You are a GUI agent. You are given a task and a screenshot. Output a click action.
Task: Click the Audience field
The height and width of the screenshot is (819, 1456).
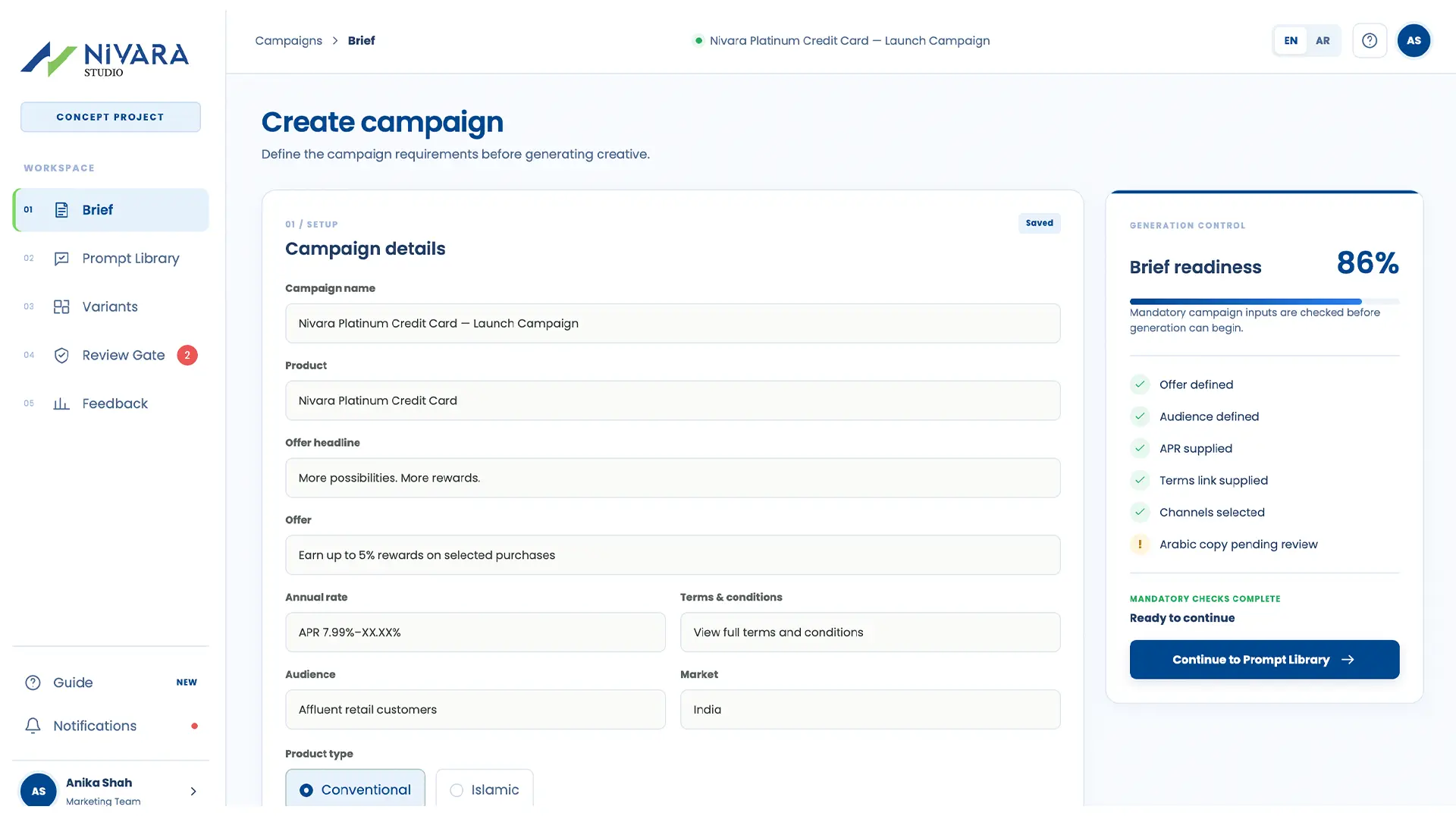click(x=475, y=710)
